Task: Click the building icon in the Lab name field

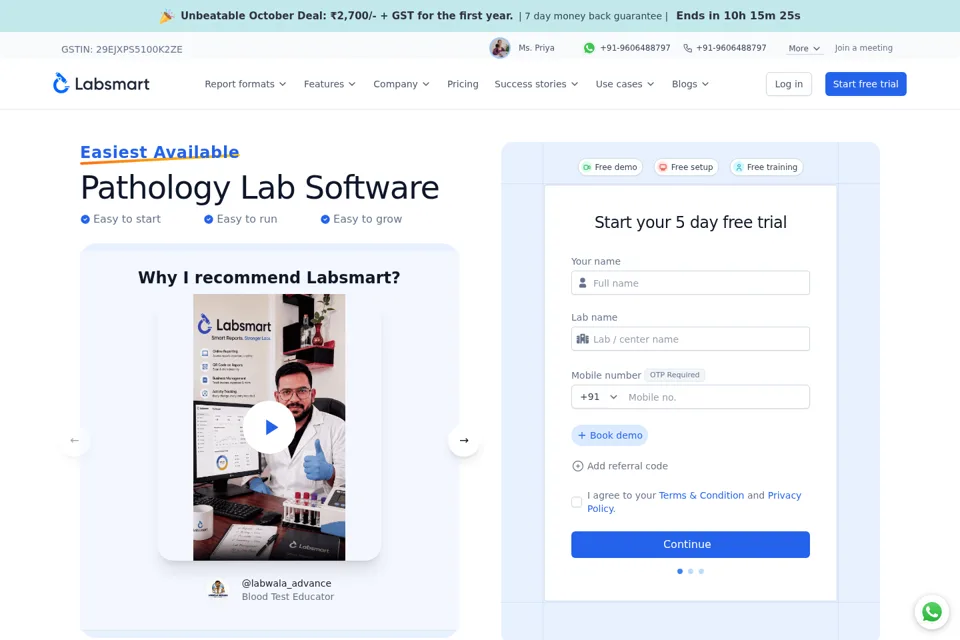Action: (582, 339)
